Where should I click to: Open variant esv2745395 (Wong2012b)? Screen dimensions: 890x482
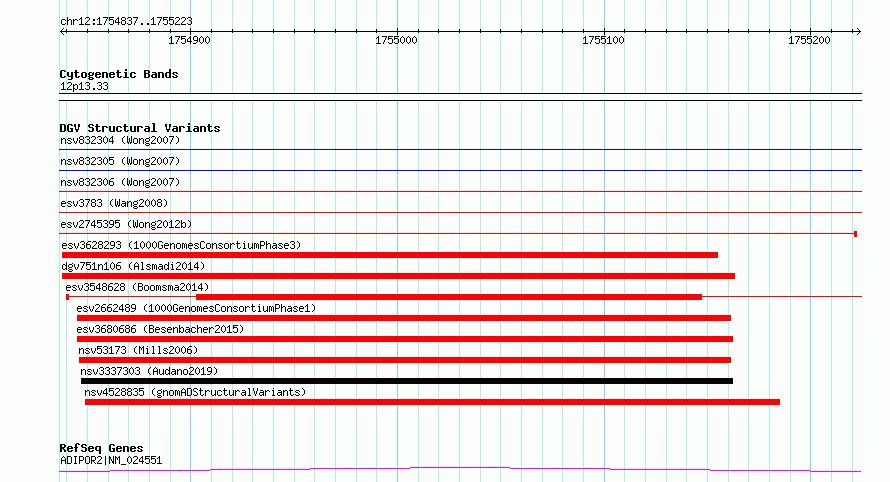126,224
